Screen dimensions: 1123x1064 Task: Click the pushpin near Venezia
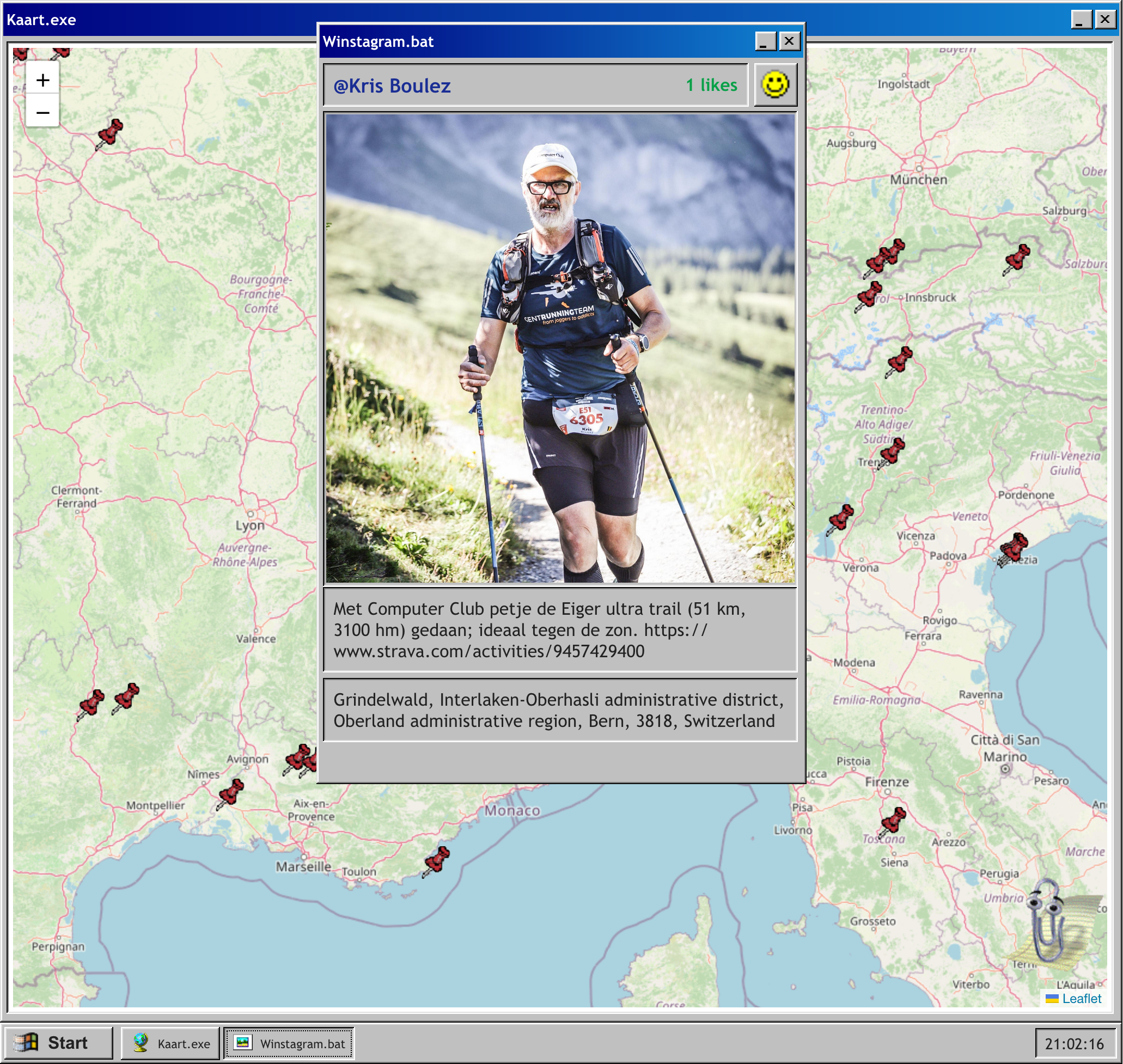point(1013,549)
